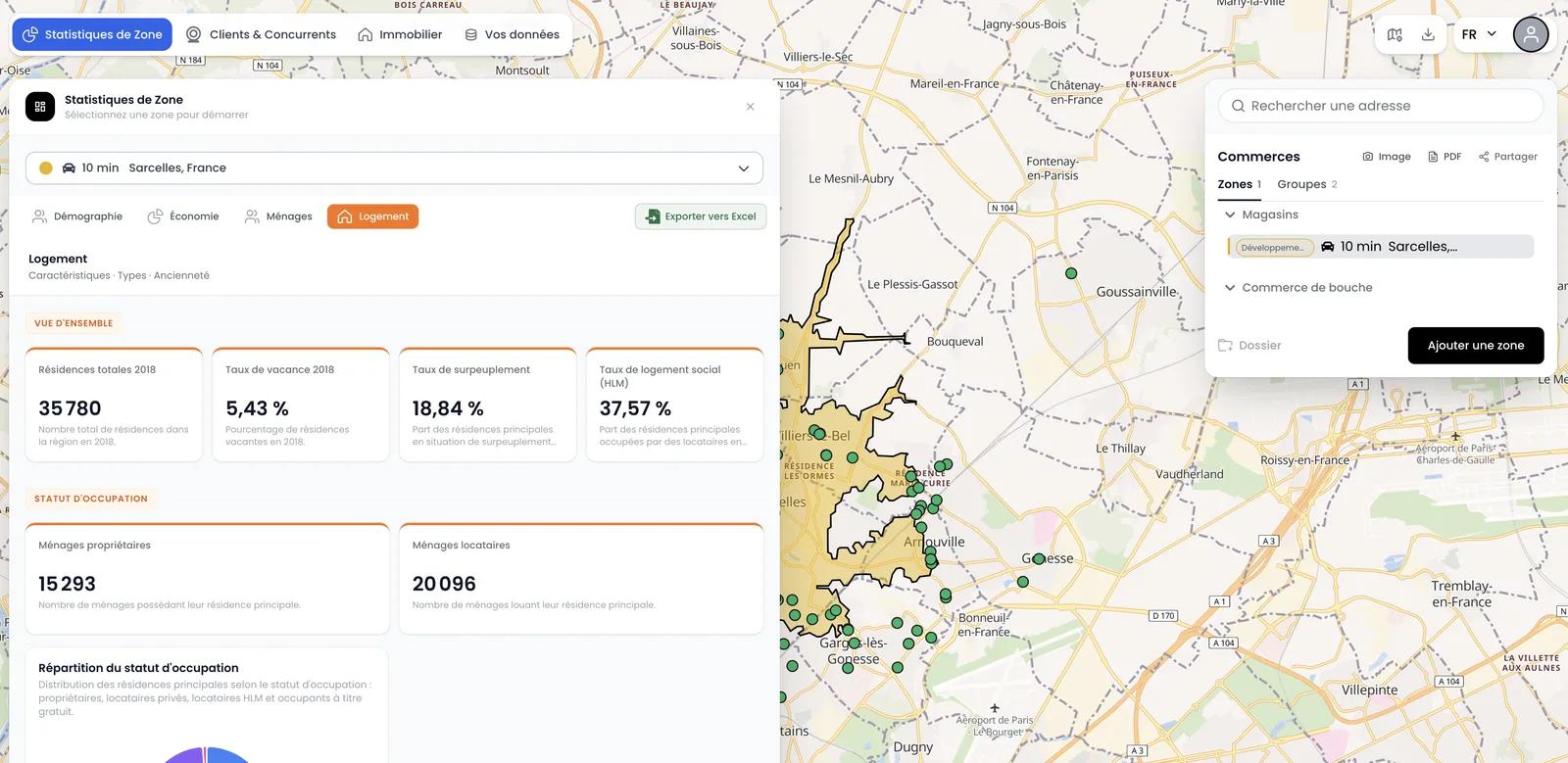This screenshot has width=1568, height=763.
Task: Click Exporter vers Excel button
Action: coord(701,216)
